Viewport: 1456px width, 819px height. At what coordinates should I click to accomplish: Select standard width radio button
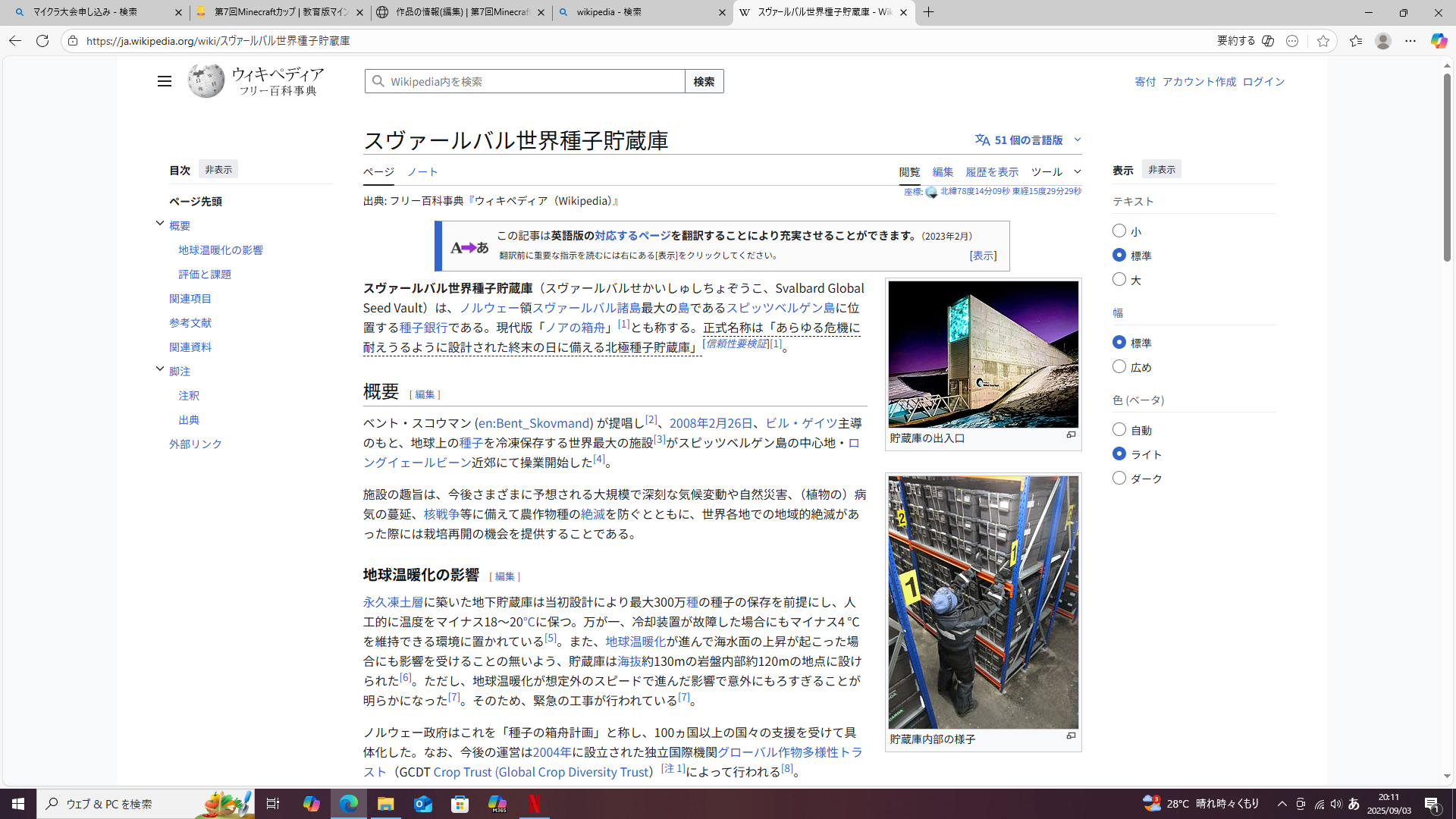click(x=1119, y=342)
